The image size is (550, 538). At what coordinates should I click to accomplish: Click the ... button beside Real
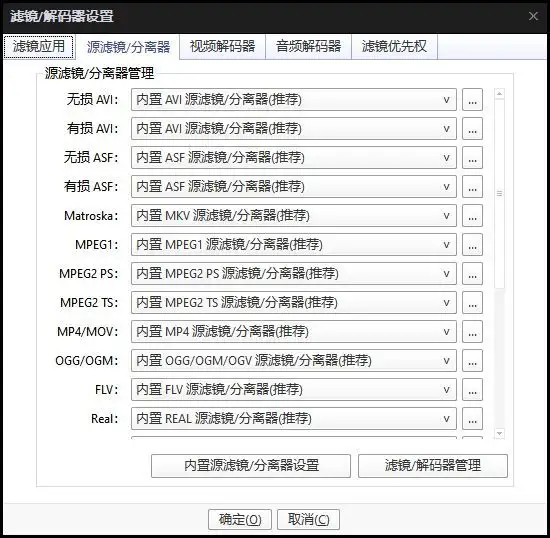(x=472, y=418)
